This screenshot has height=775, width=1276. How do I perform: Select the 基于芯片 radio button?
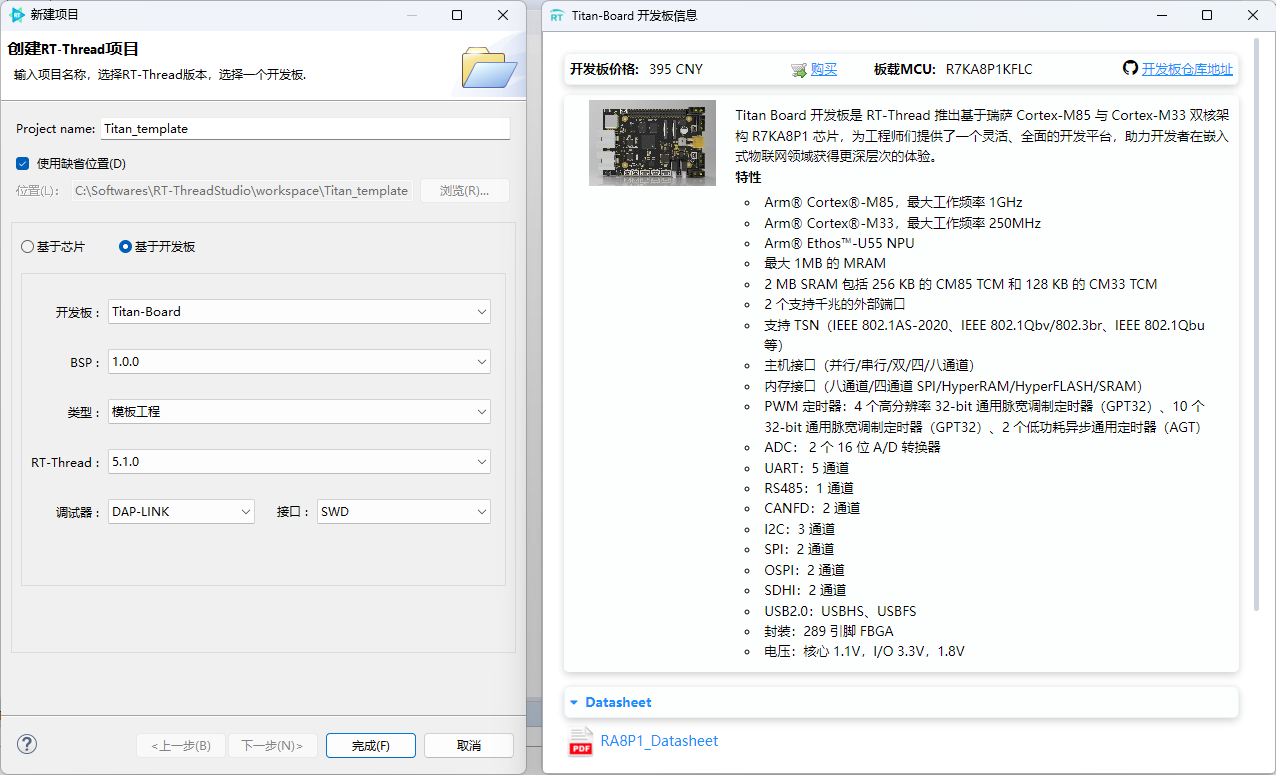[28, 247]
